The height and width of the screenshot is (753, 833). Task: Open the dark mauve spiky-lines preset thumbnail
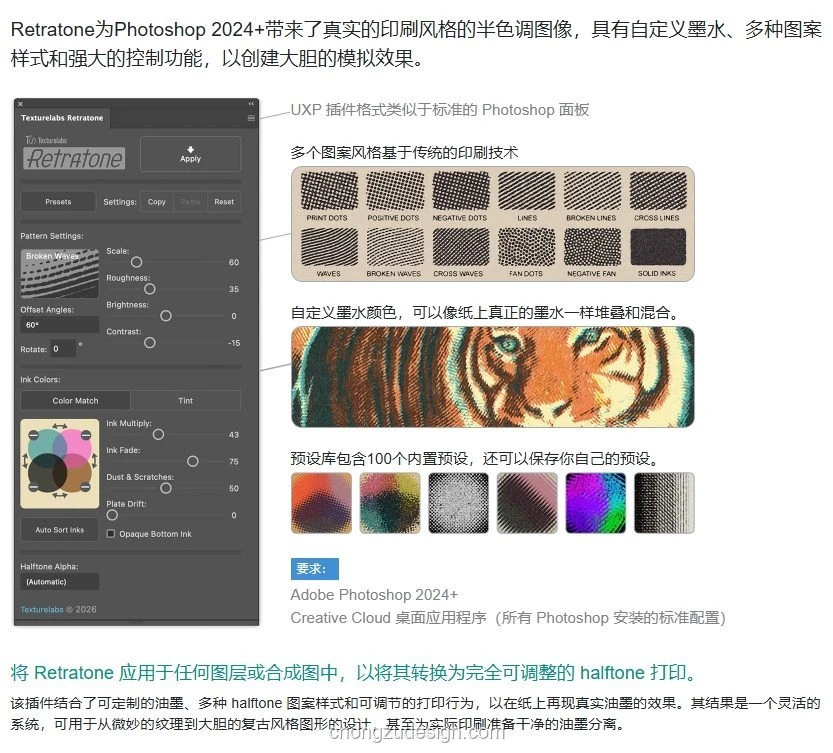[x=527, y=503]
